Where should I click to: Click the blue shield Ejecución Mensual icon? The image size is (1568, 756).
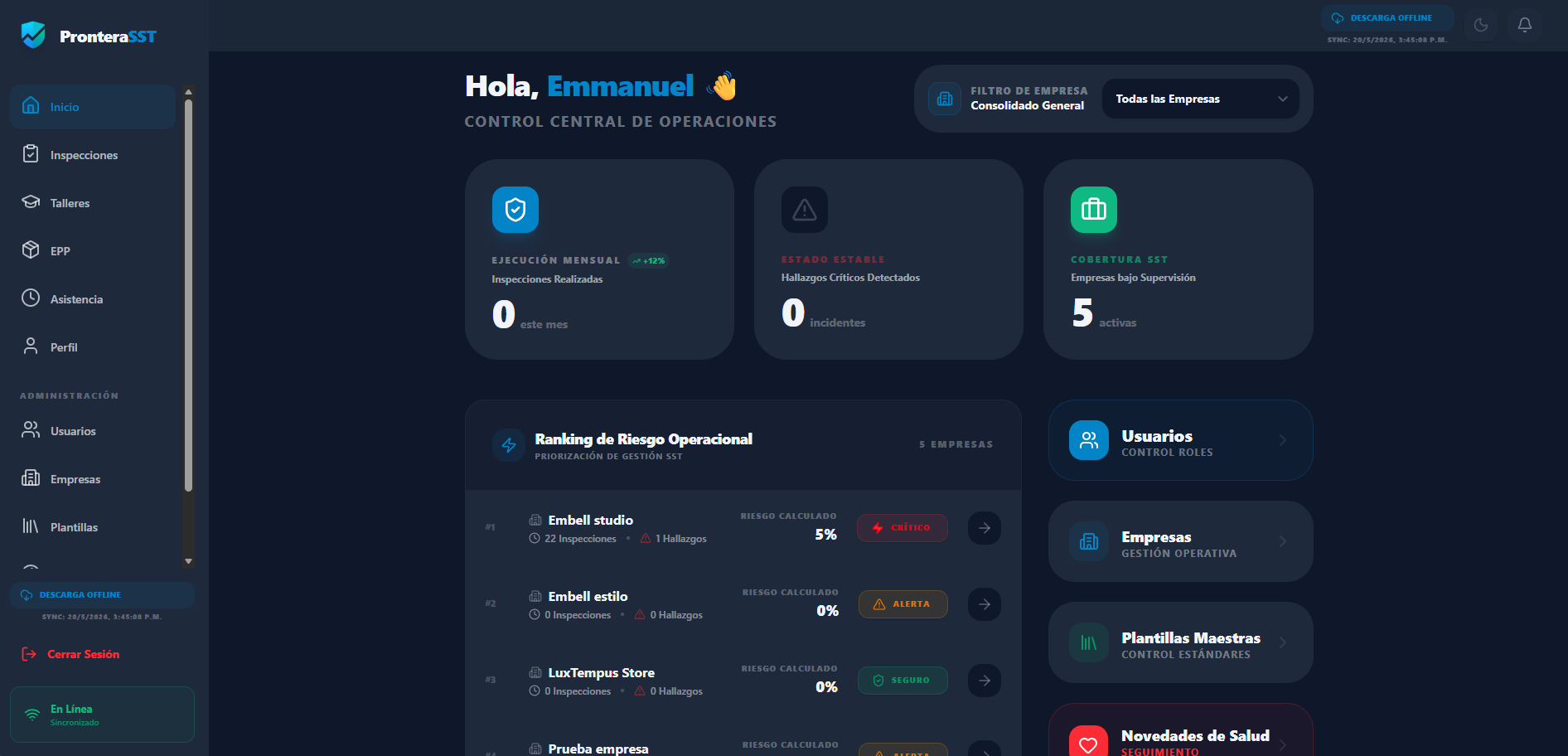click(515, 210)
